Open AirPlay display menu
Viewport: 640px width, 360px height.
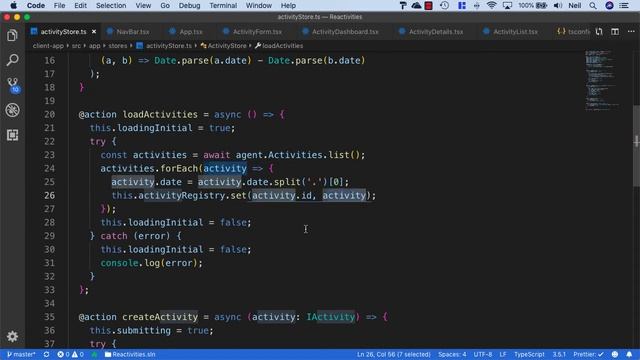point(507,5)
